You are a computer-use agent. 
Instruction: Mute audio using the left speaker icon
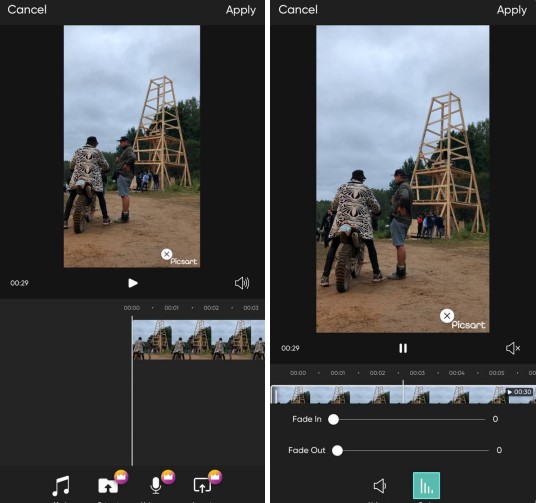point(242,283)
